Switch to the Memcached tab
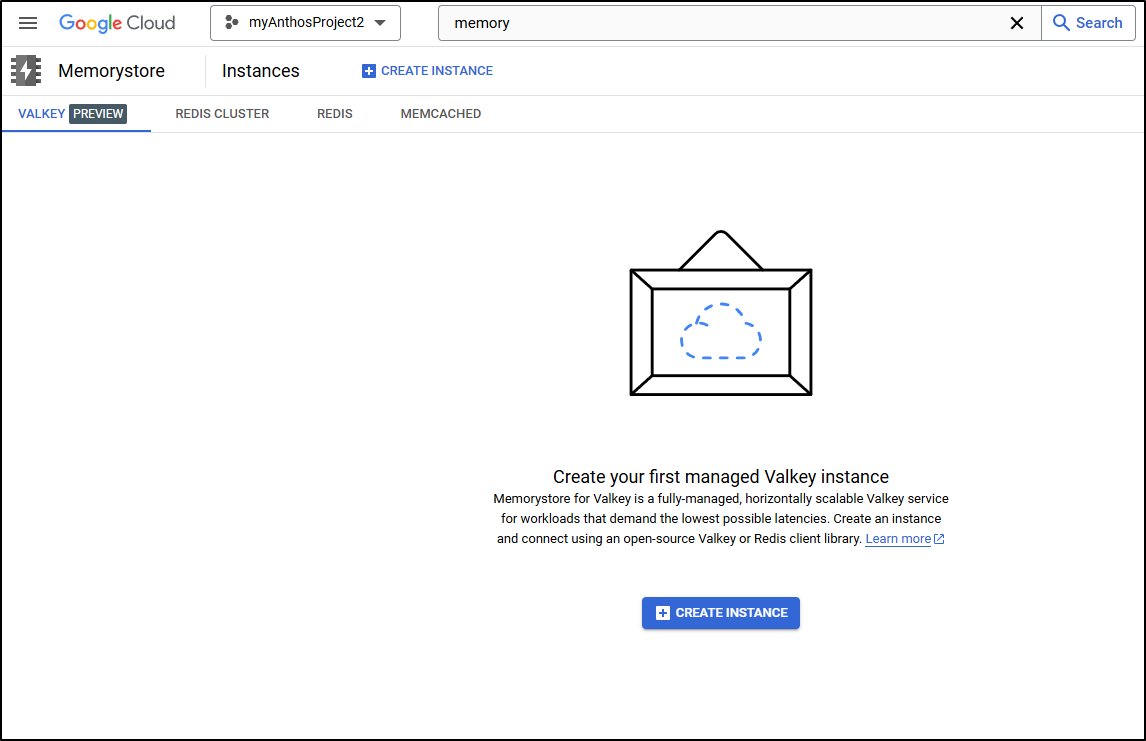1146x741 pixels. (x=441, y=114)
